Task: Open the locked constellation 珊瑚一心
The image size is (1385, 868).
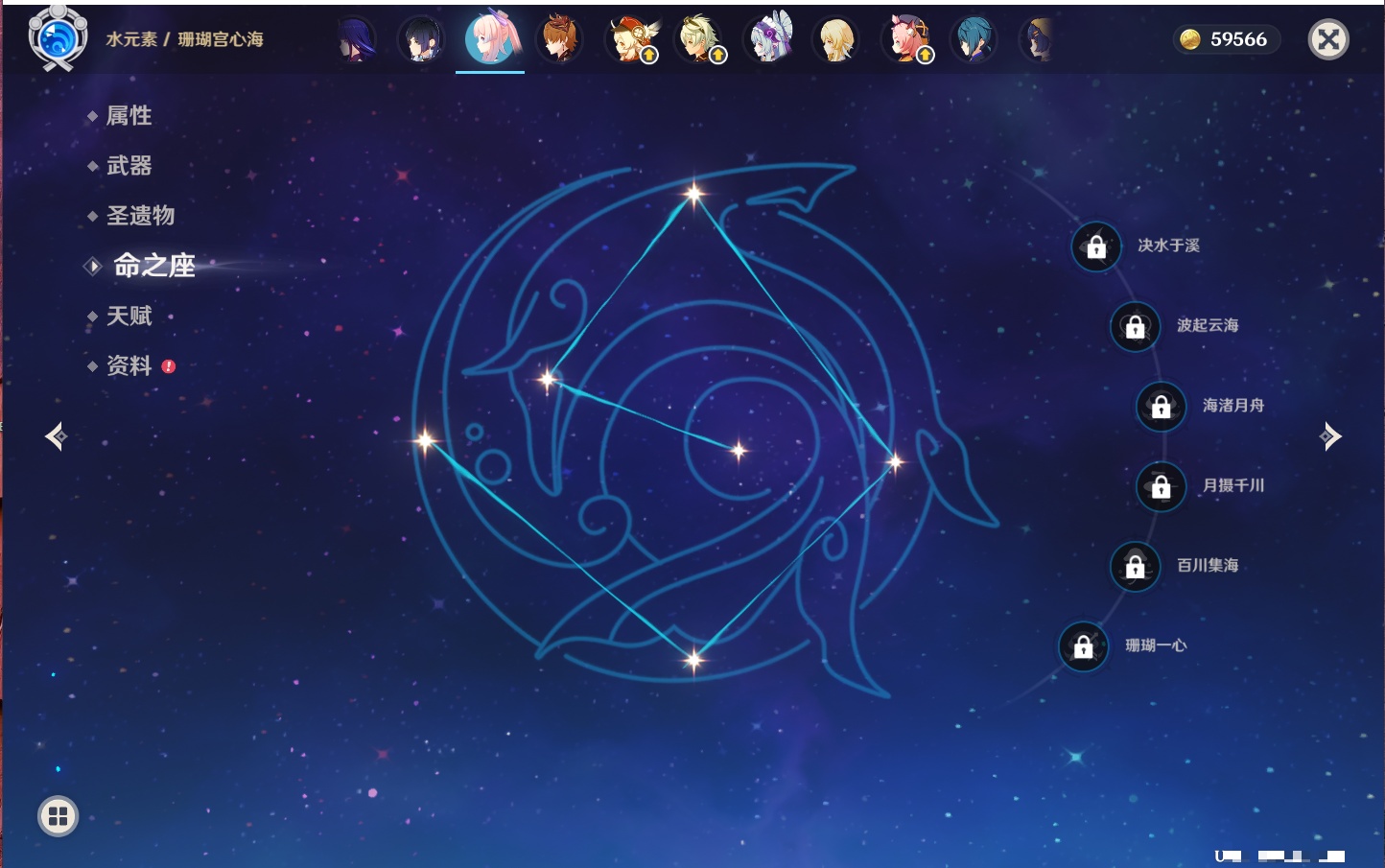Action: point(1083,646)
